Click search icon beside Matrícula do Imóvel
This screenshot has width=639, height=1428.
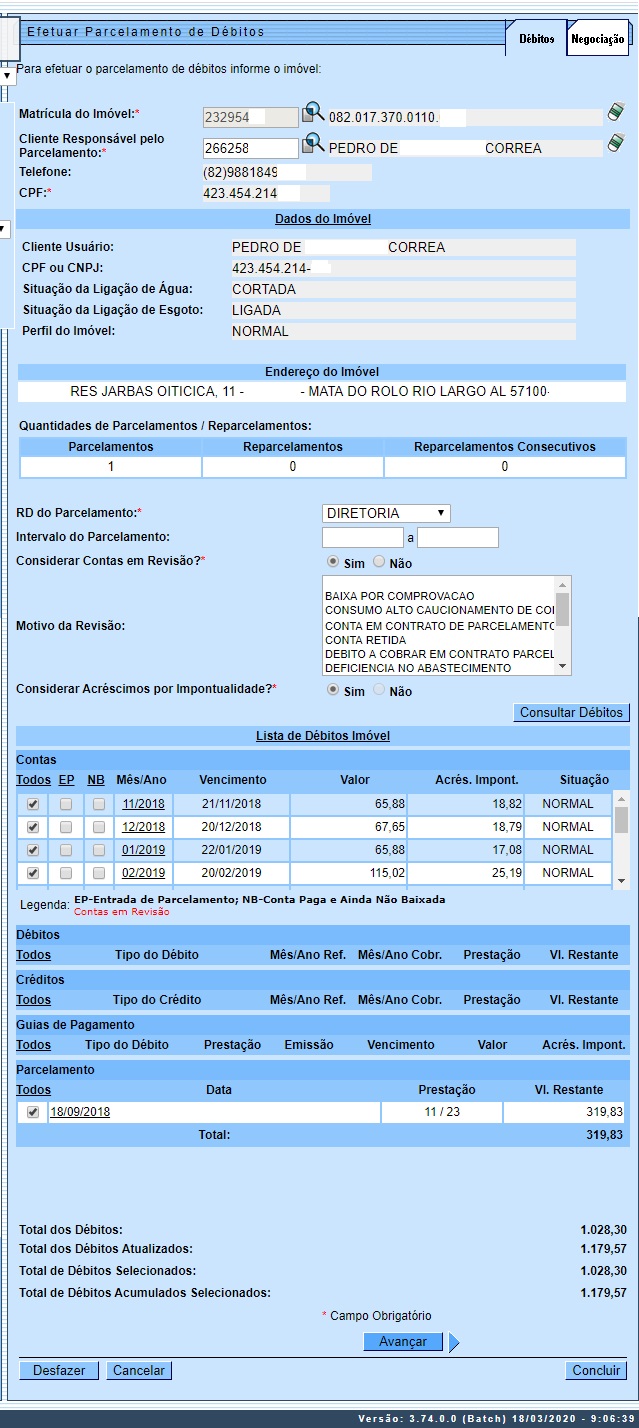click(x=314, y=114)
